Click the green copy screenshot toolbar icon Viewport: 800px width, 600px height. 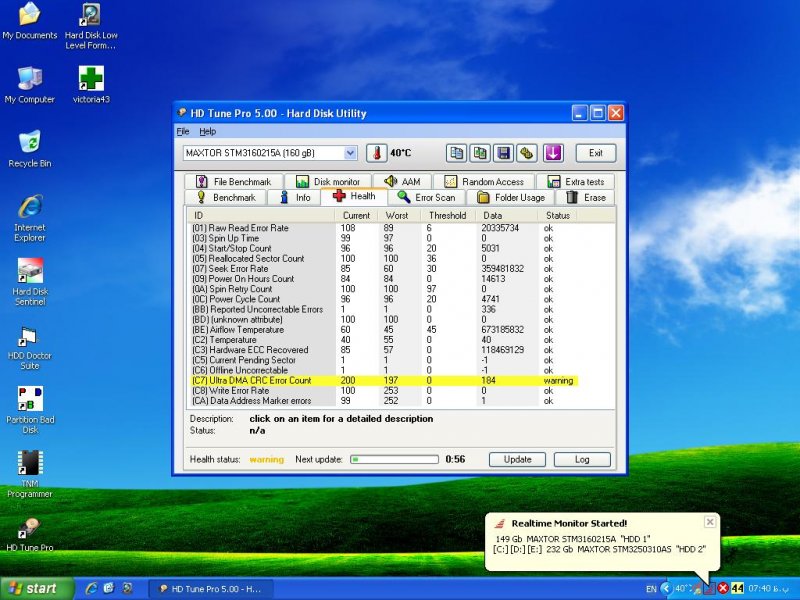[480, 153]
